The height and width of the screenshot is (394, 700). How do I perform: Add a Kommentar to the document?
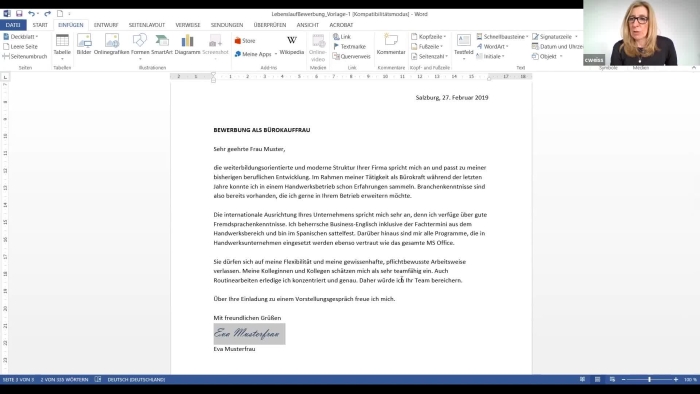coord(391,44)
